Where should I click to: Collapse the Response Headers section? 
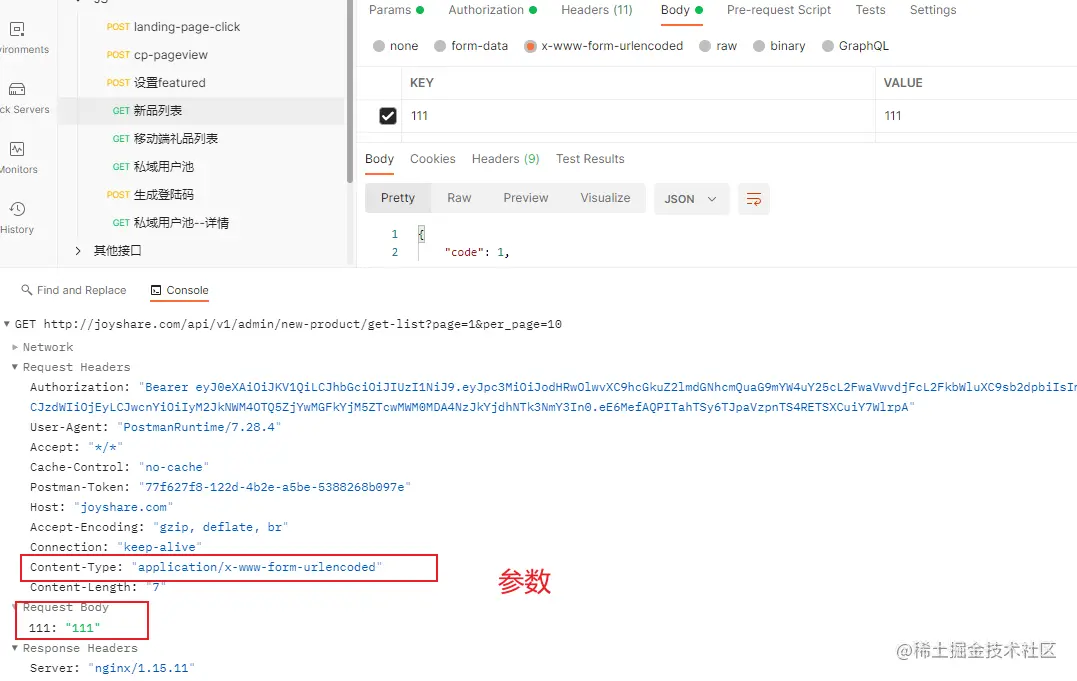tap(15, 648)
